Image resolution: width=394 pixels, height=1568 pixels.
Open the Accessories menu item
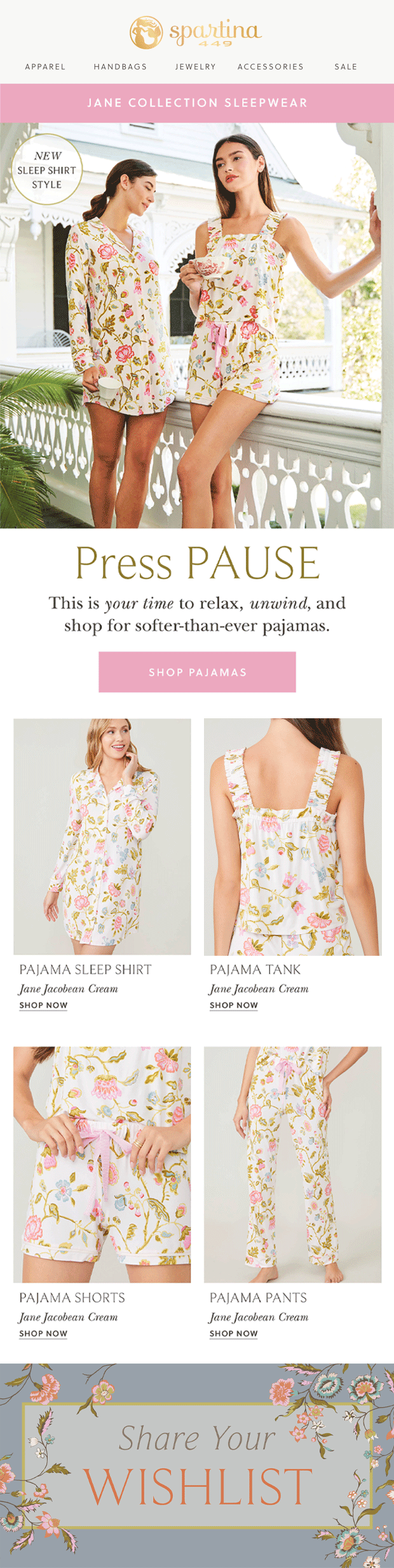(x=271, y=67)
